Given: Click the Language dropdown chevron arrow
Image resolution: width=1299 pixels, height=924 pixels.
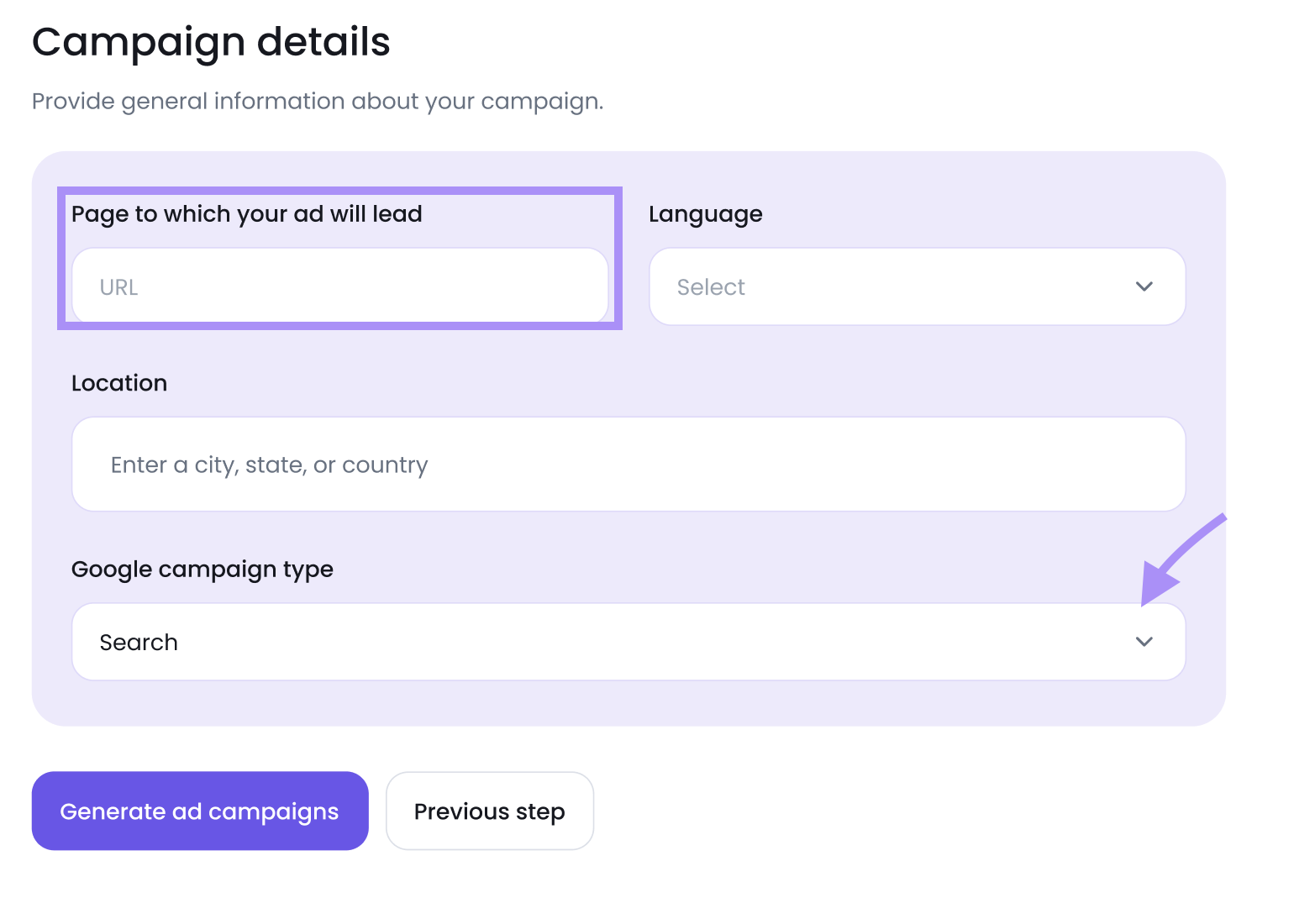Looking at the screenshot, I should [x=1144, y=286].
